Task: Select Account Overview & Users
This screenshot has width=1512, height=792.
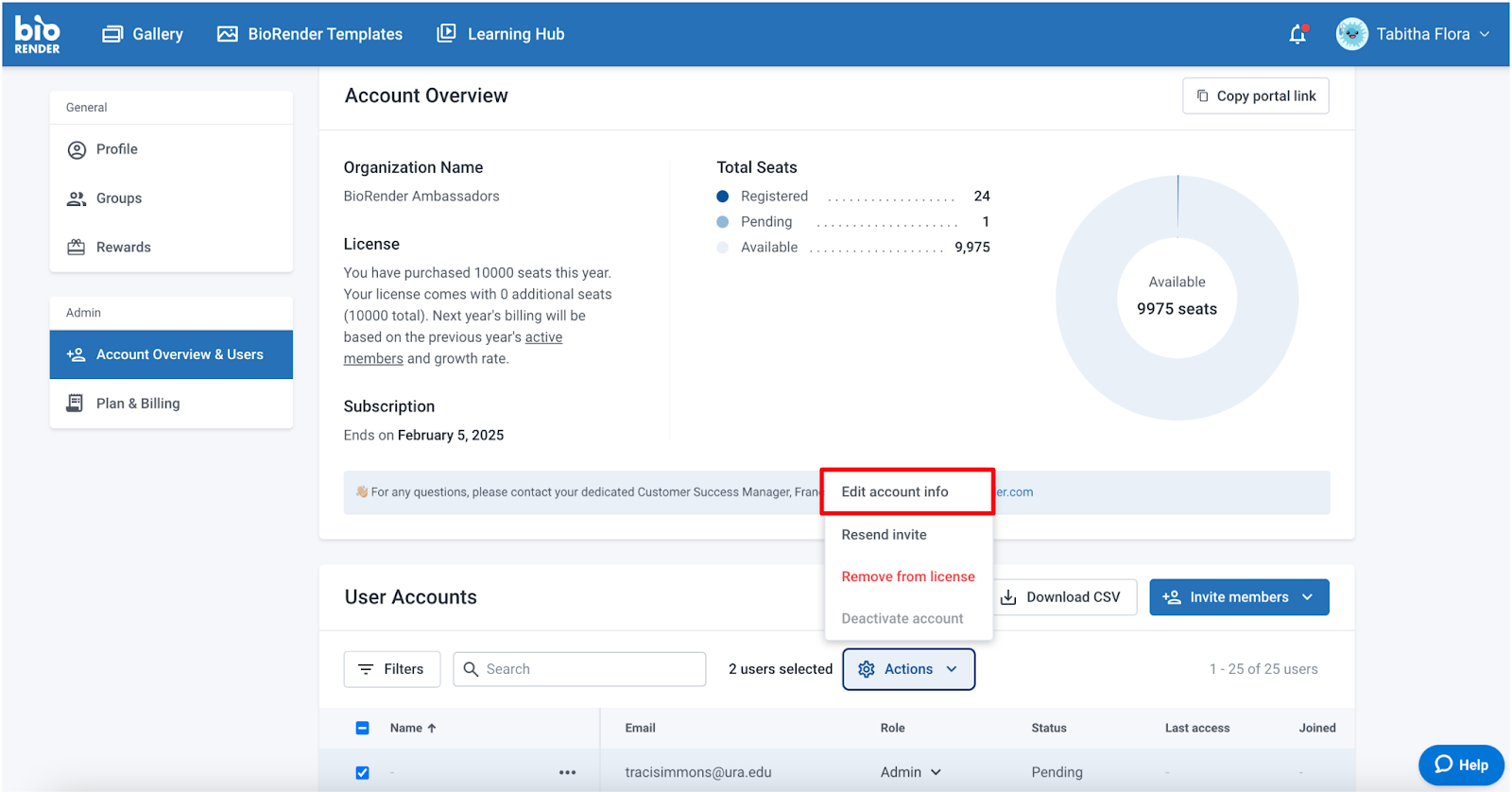Action: [171, 354]
